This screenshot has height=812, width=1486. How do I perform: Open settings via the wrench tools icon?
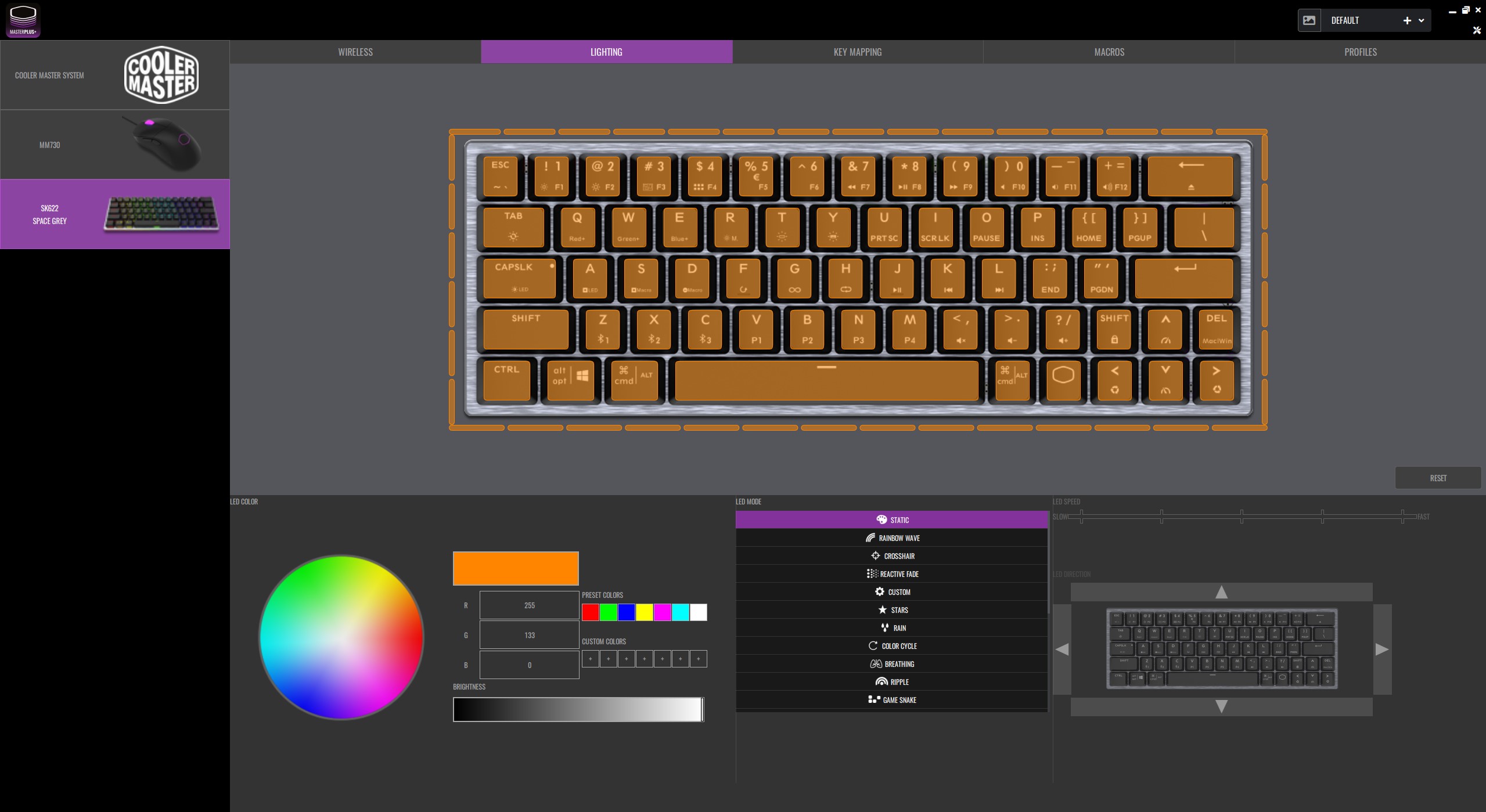[x=1476, y=30]
